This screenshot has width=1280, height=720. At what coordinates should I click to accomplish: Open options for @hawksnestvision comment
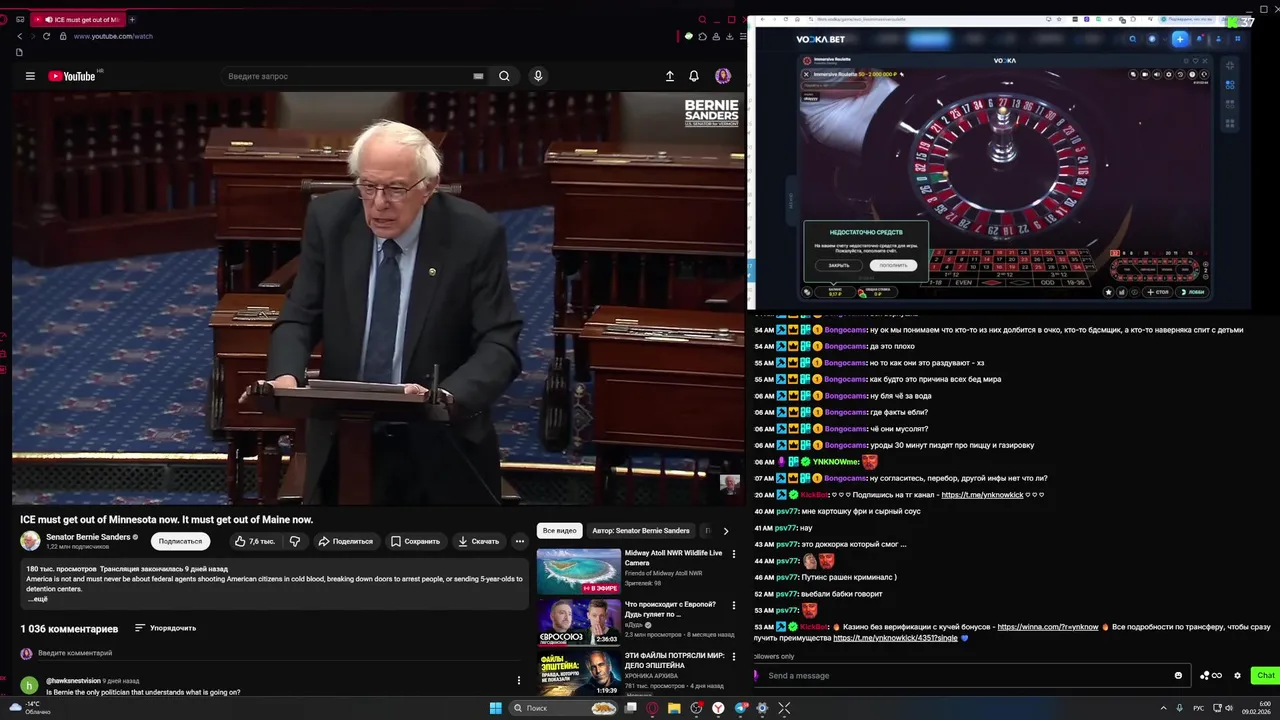pyautogui.click(x=518, y=681)
